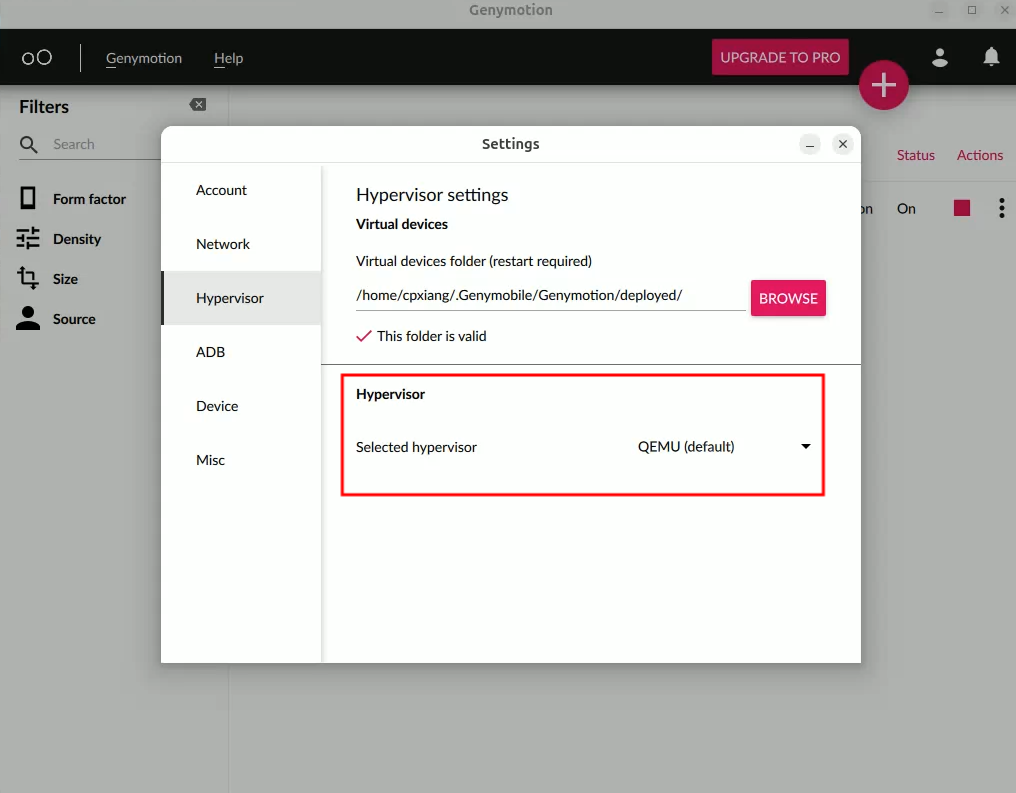This screenshot has height=793, width=1016.
Task: Clear filters with the backspace icon
Action: pos(198,105)
